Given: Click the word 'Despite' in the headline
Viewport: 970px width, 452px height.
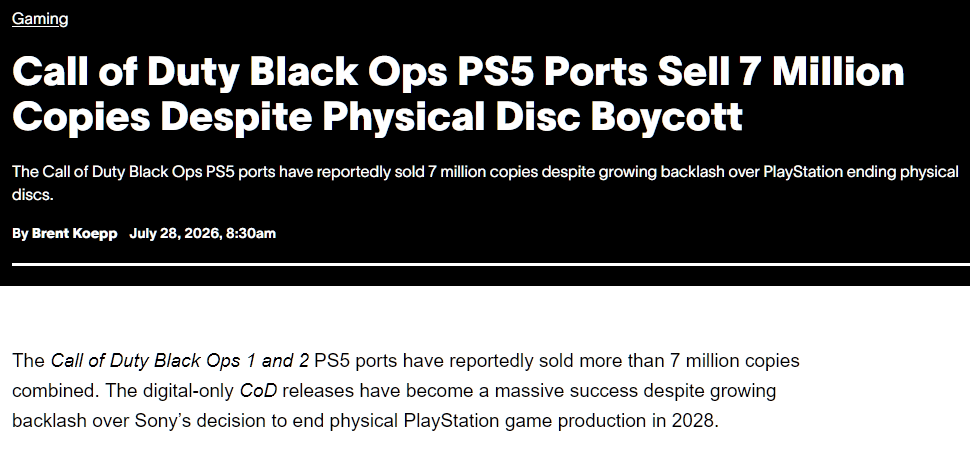Looking at the screenshot, I should [236, 116].
